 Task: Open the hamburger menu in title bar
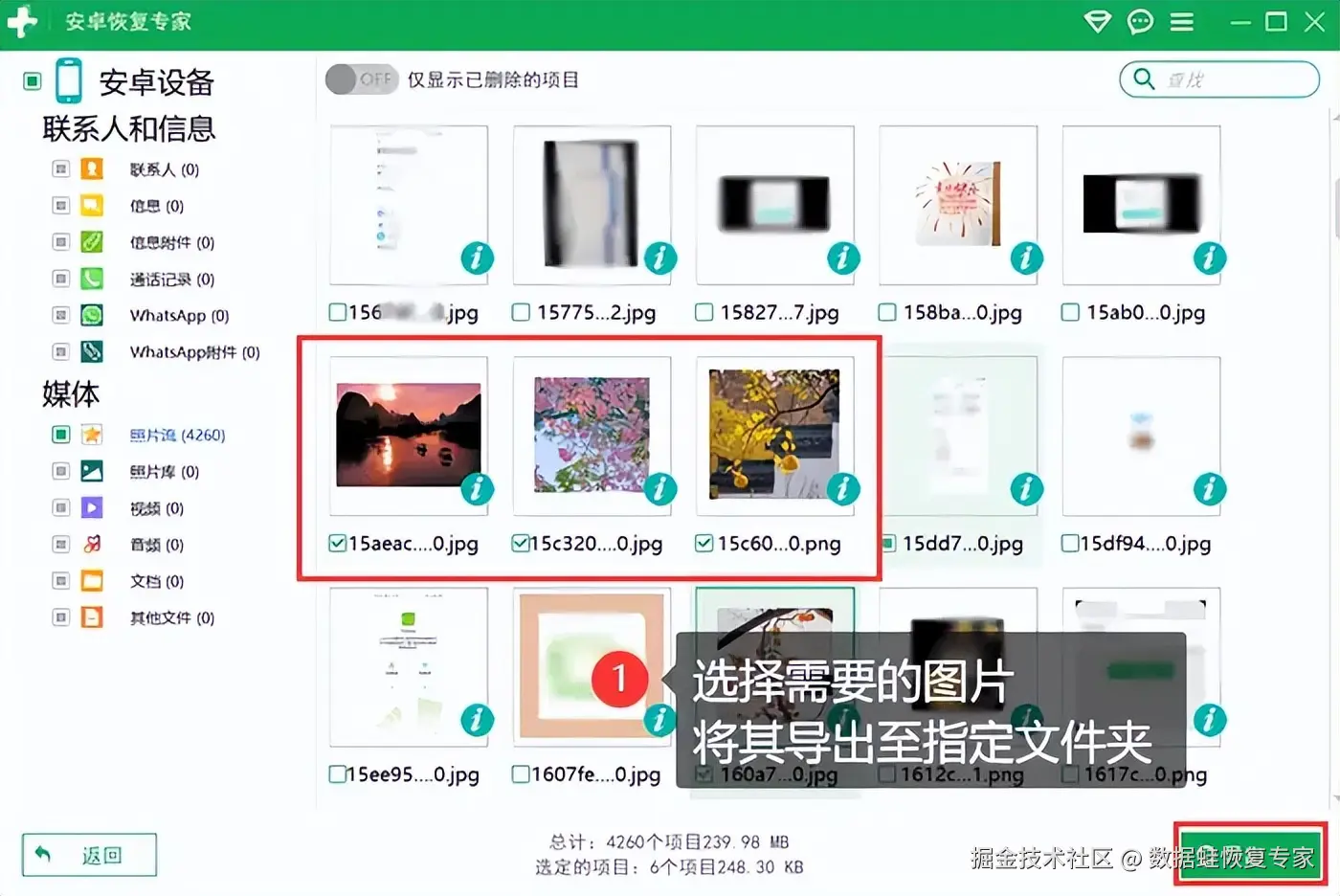(x=1182, y=22)
